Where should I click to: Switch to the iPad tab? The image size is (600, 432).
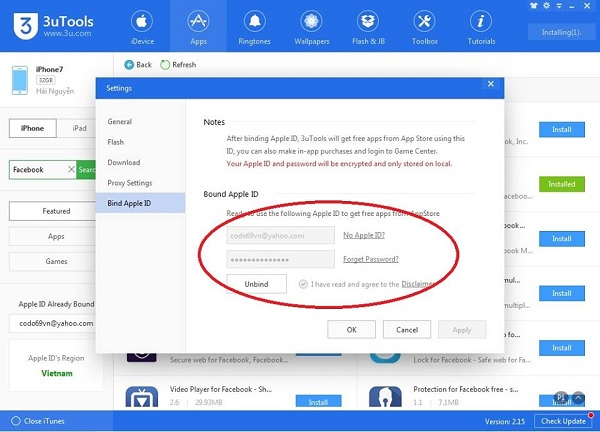pos(79,128)
